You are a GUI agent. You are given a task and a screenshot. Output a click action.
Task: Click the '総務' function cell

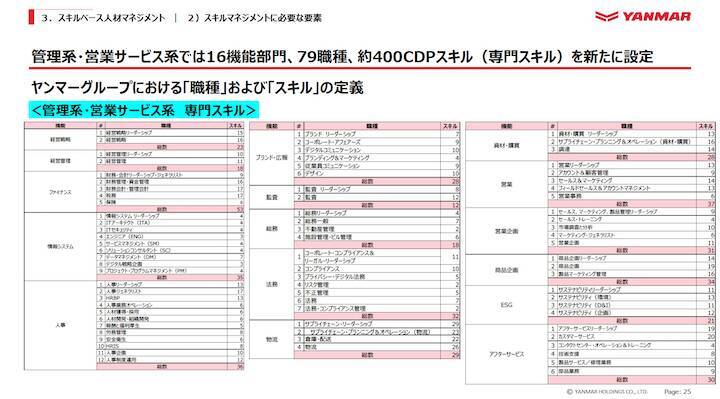click(x=272, y=229)
